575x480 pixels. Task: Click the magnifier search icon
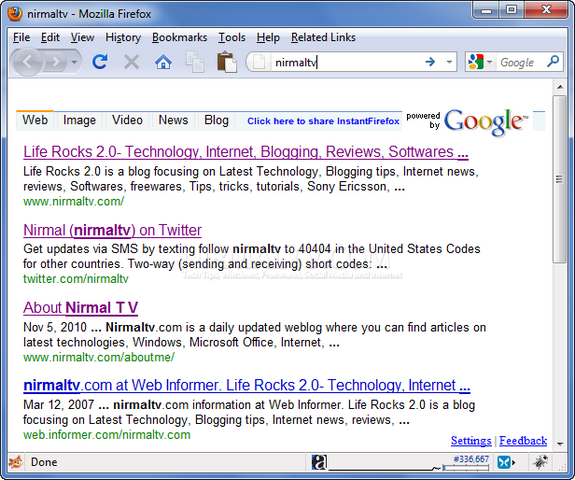pos(553,61)
